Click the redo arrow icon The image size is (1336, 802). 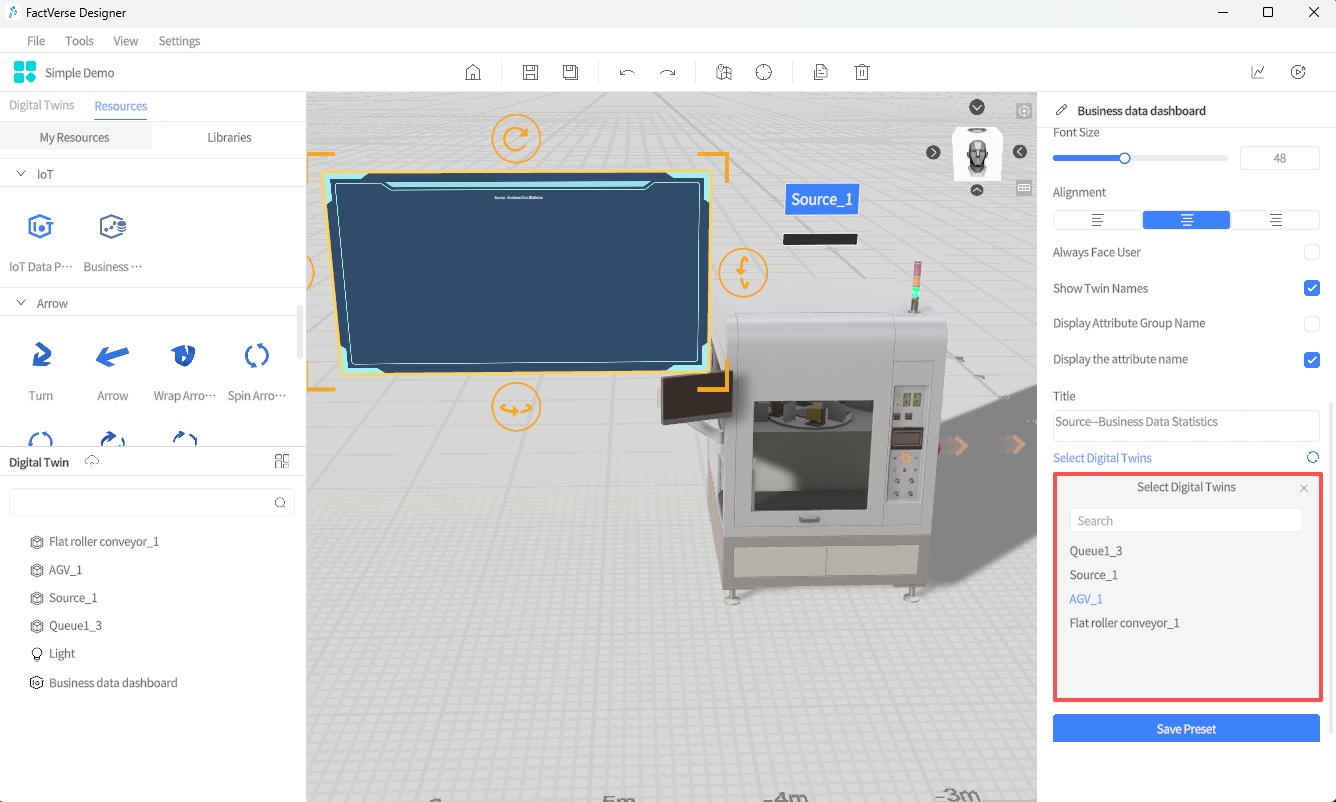(667, 72)
